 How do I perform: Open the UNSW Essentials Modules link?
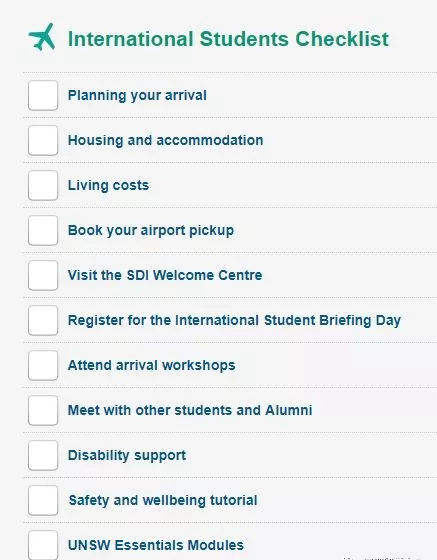pos(156,545)
